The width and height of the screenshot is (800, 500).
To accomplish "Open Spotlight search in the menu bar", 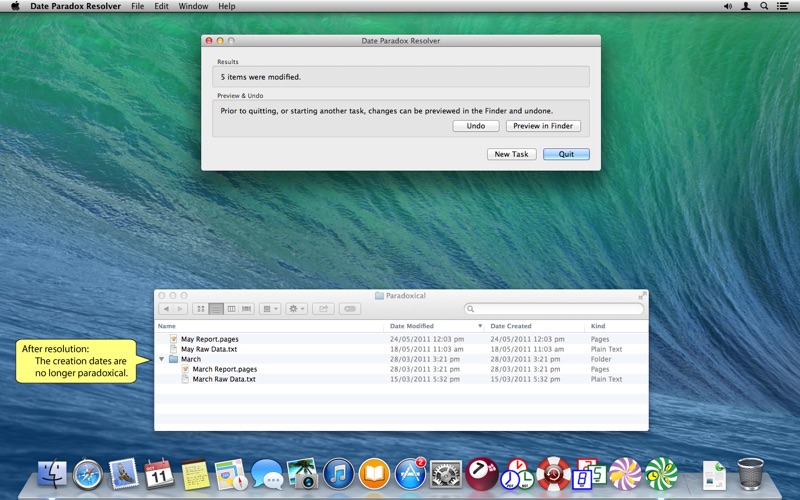I will [x=764, y=6].
